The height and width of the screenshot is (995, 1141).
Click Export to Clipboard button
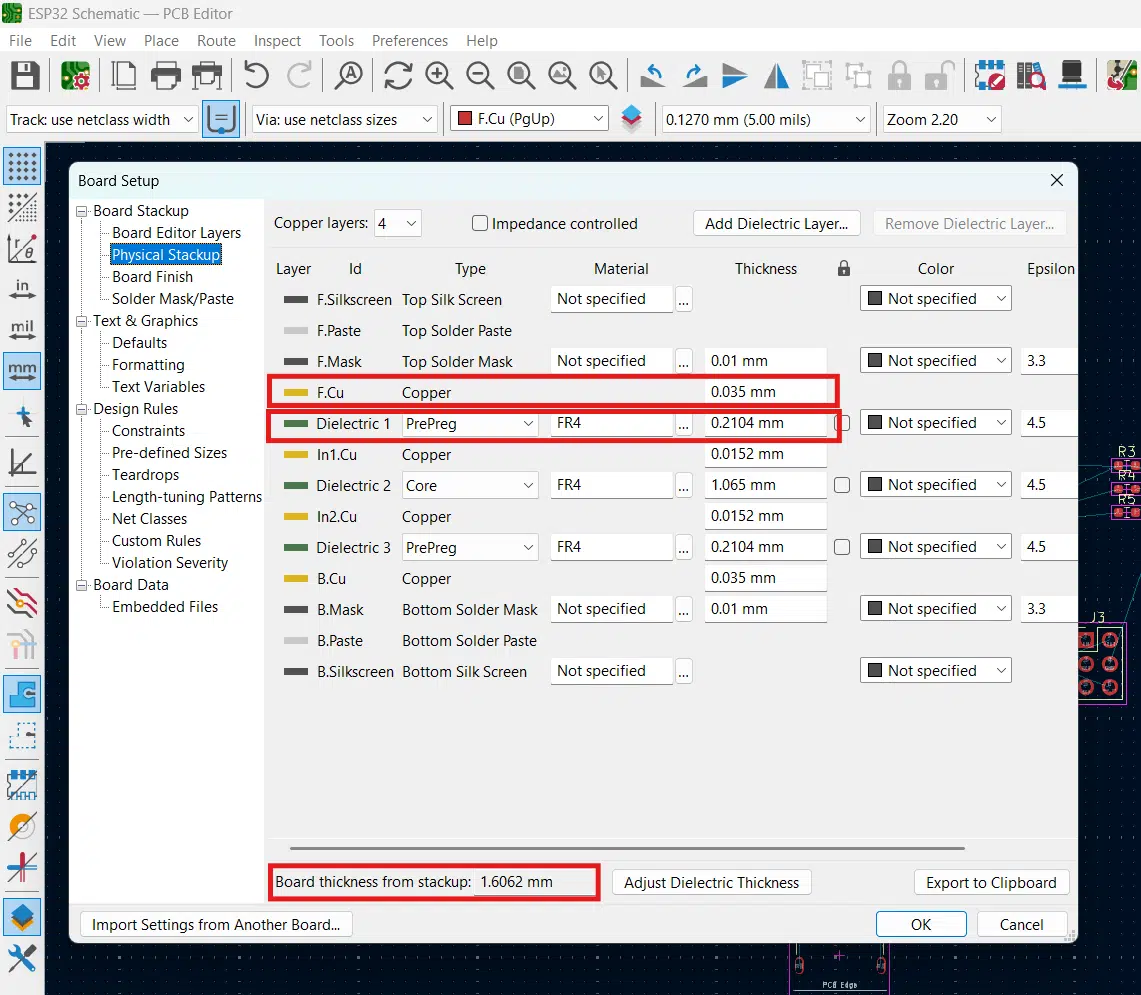[991, 883]
